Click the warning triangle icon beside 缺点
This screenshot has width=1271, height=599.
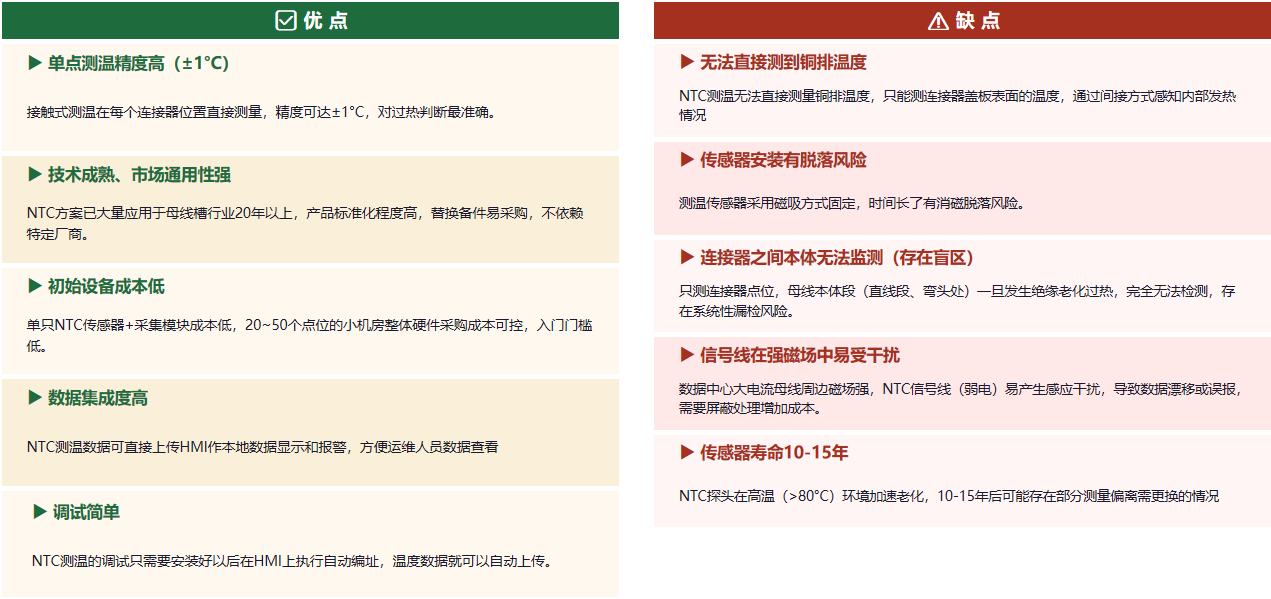click(x=937, y=21)
